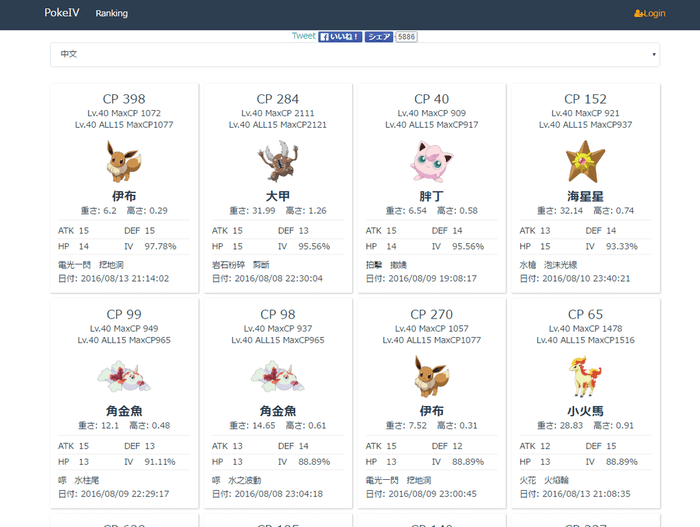
Task: Click the Facebook シェア button
Action: click(379, 37)
